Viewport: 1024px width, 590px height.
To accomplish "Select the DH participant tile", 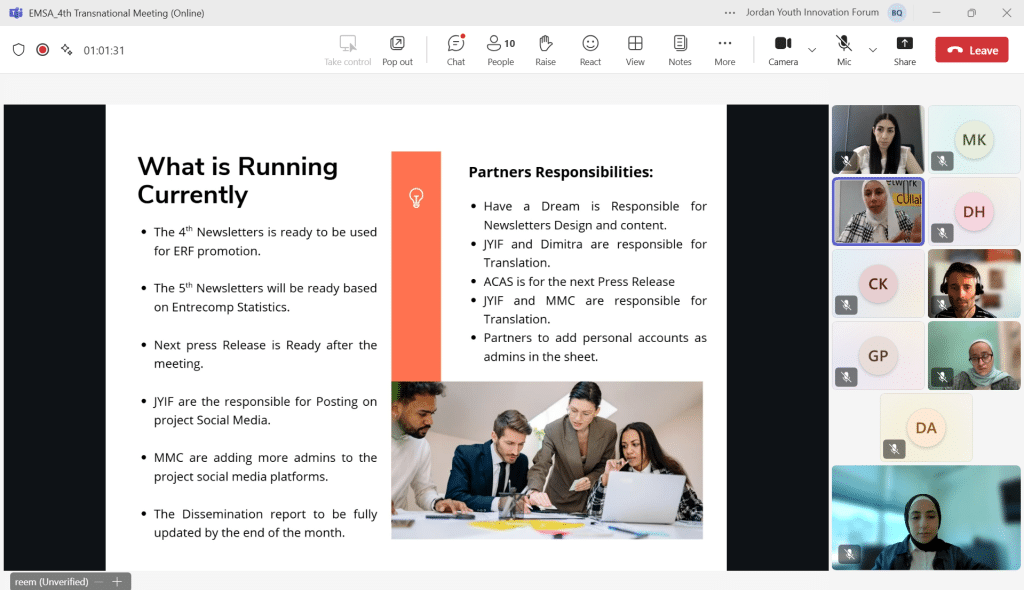I will click(x=974, y=211).
